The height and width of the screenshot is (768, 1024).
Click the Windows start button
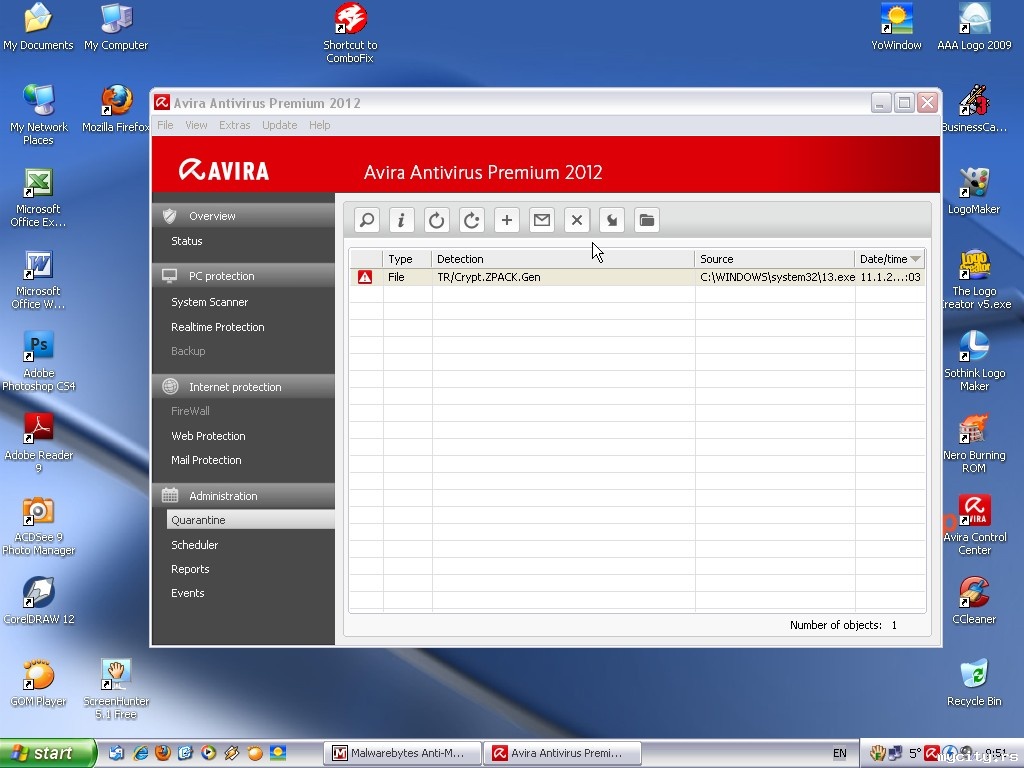tap(47, 753)
